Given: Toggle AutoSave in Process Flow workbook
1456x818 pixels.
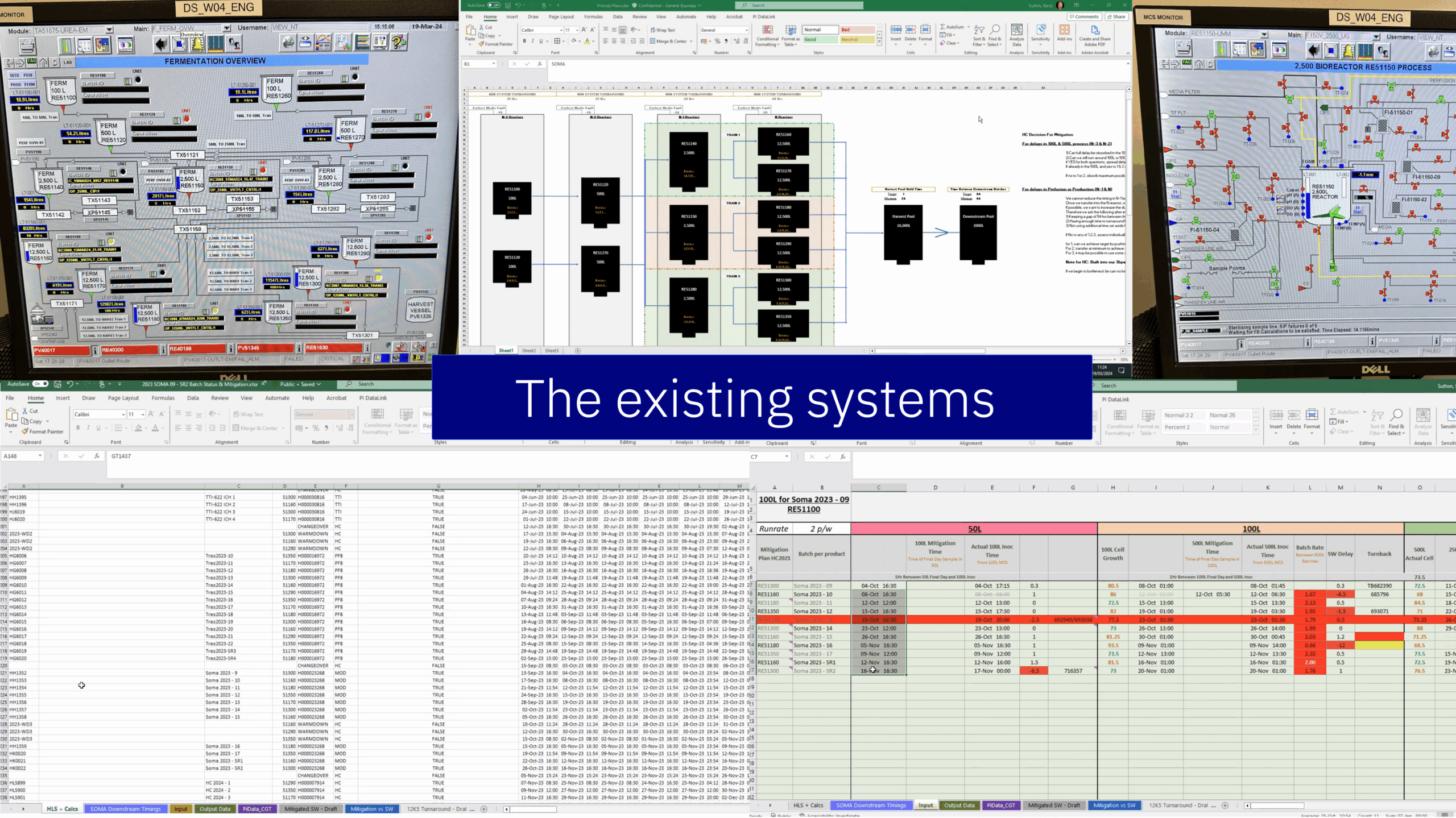Looking at the screenshot, I should 494,5.
